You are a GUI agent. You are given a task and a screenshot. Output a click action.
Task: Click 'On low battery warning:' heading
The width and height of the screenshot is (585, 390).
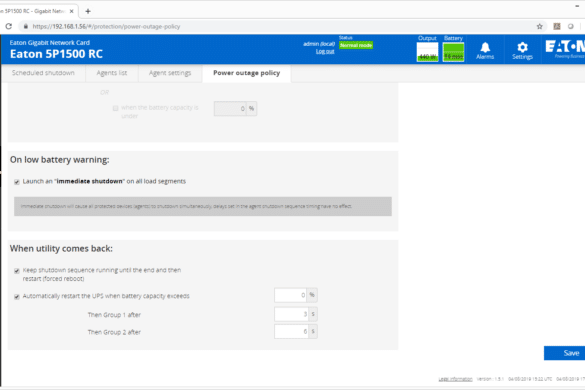point(60,160)
